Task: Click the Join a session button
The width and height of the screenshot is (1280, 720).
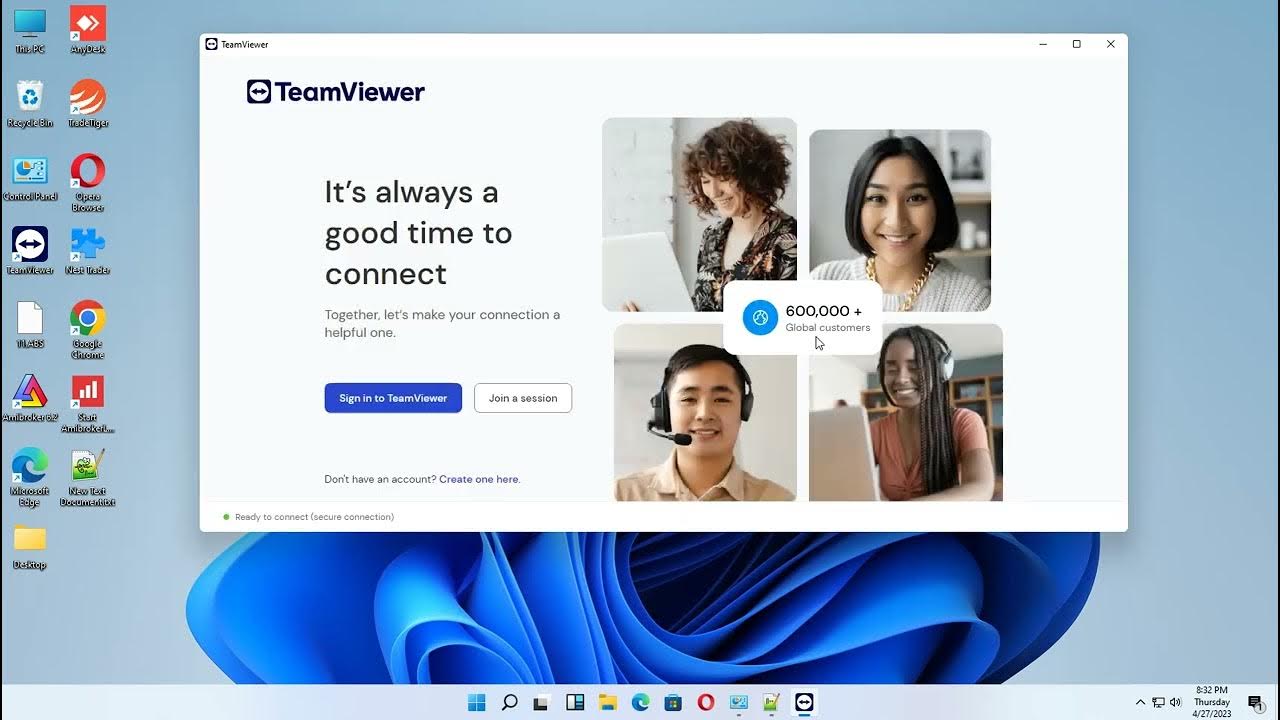Action: (x=523, y=398)
